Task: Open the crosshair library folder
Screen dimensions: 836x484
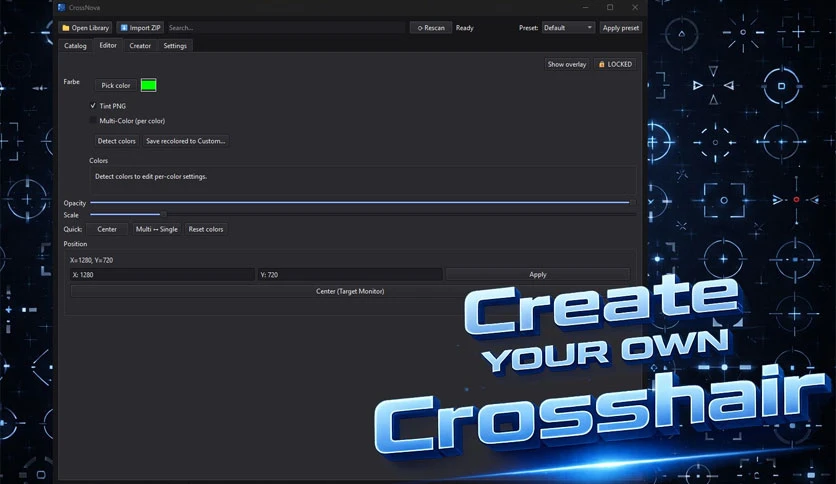Action: [x=85, y=28]
